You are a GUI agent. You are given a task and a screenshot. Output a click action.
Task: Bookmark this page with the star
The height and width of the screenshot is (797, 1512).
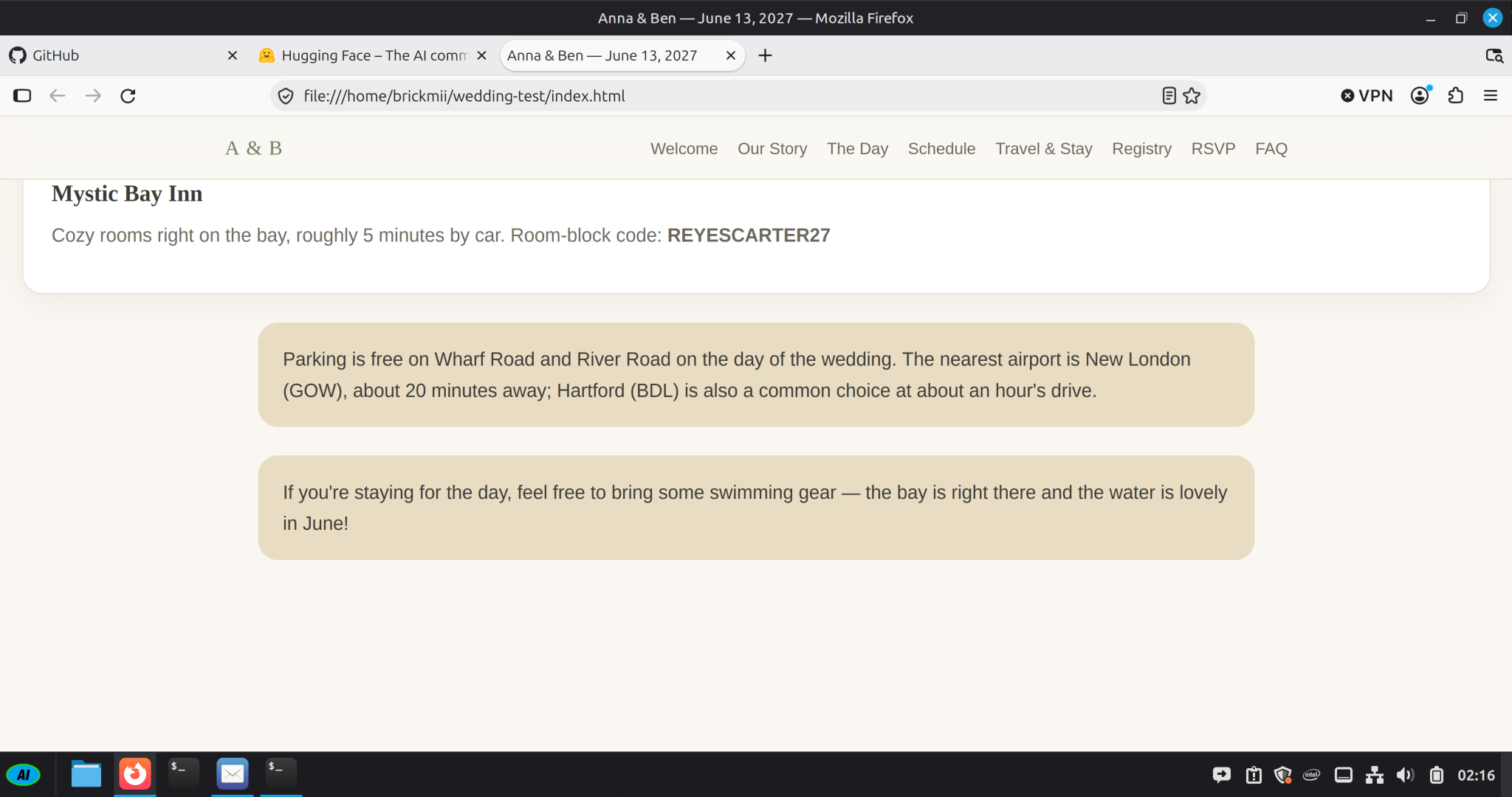pos(1192,96)
